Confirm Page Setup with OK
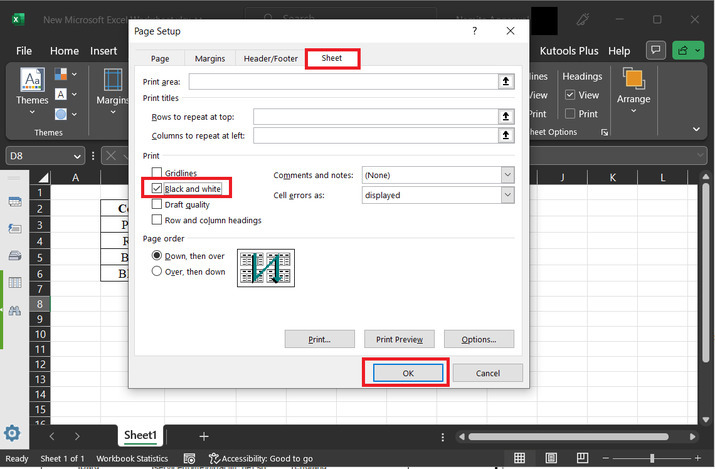The height and width of the screenshot is (469, 715). tap(408, 373)
